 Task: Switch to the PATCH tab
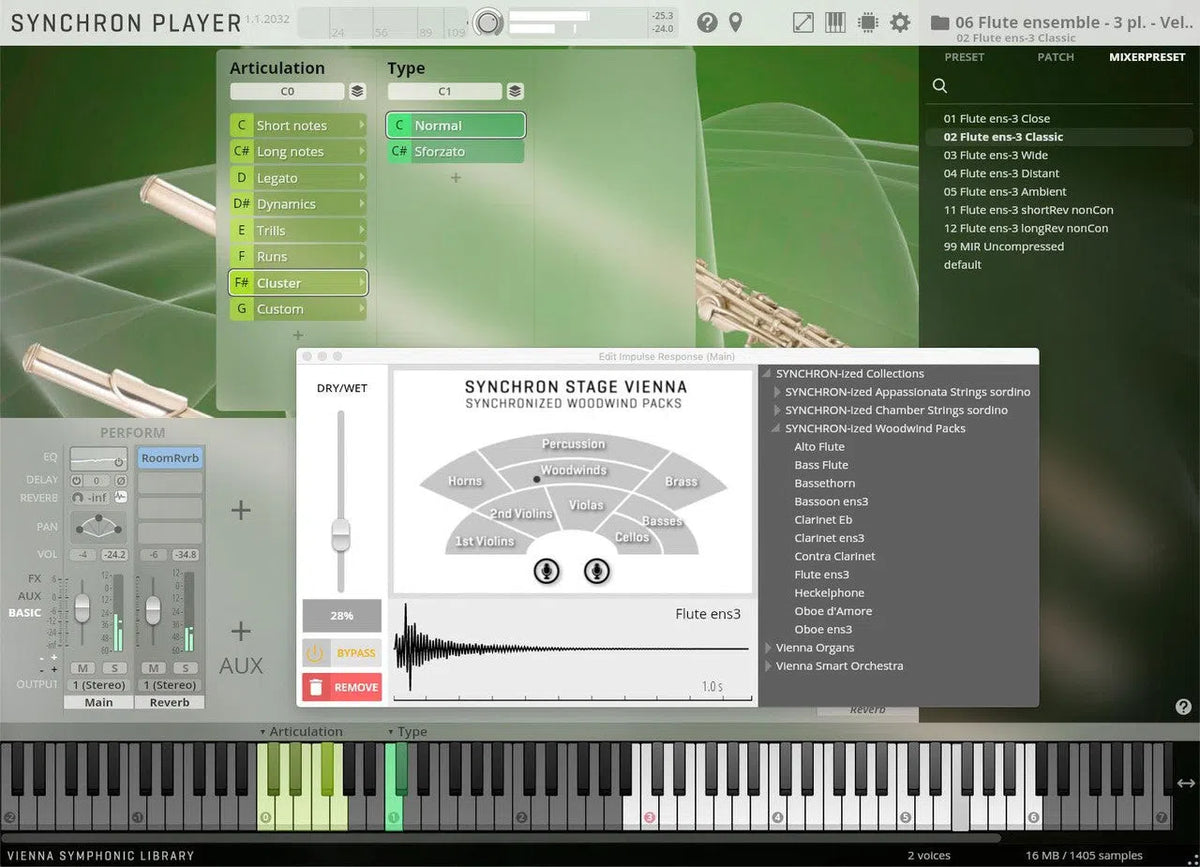coord(1055,57)
